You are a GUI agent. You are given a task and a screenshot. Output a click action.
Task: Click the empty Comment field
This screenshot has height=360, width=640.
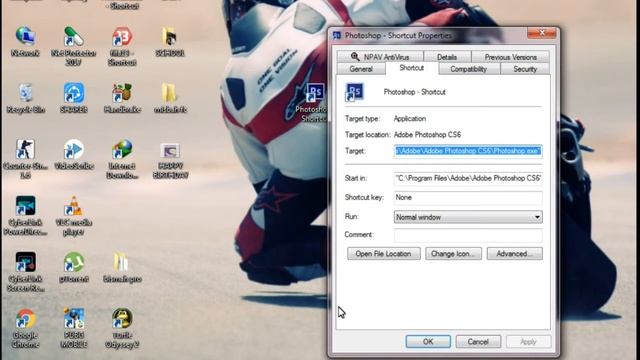468,235
